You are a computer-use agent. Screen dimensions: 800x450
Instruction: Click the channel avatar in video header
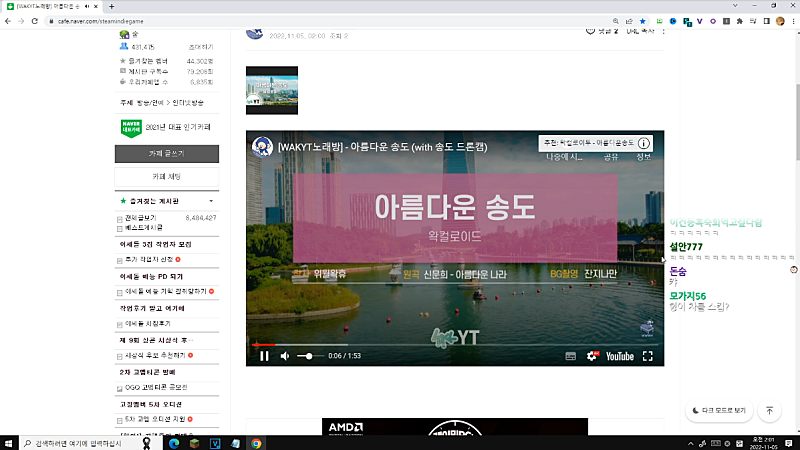[x=263, y=144]
